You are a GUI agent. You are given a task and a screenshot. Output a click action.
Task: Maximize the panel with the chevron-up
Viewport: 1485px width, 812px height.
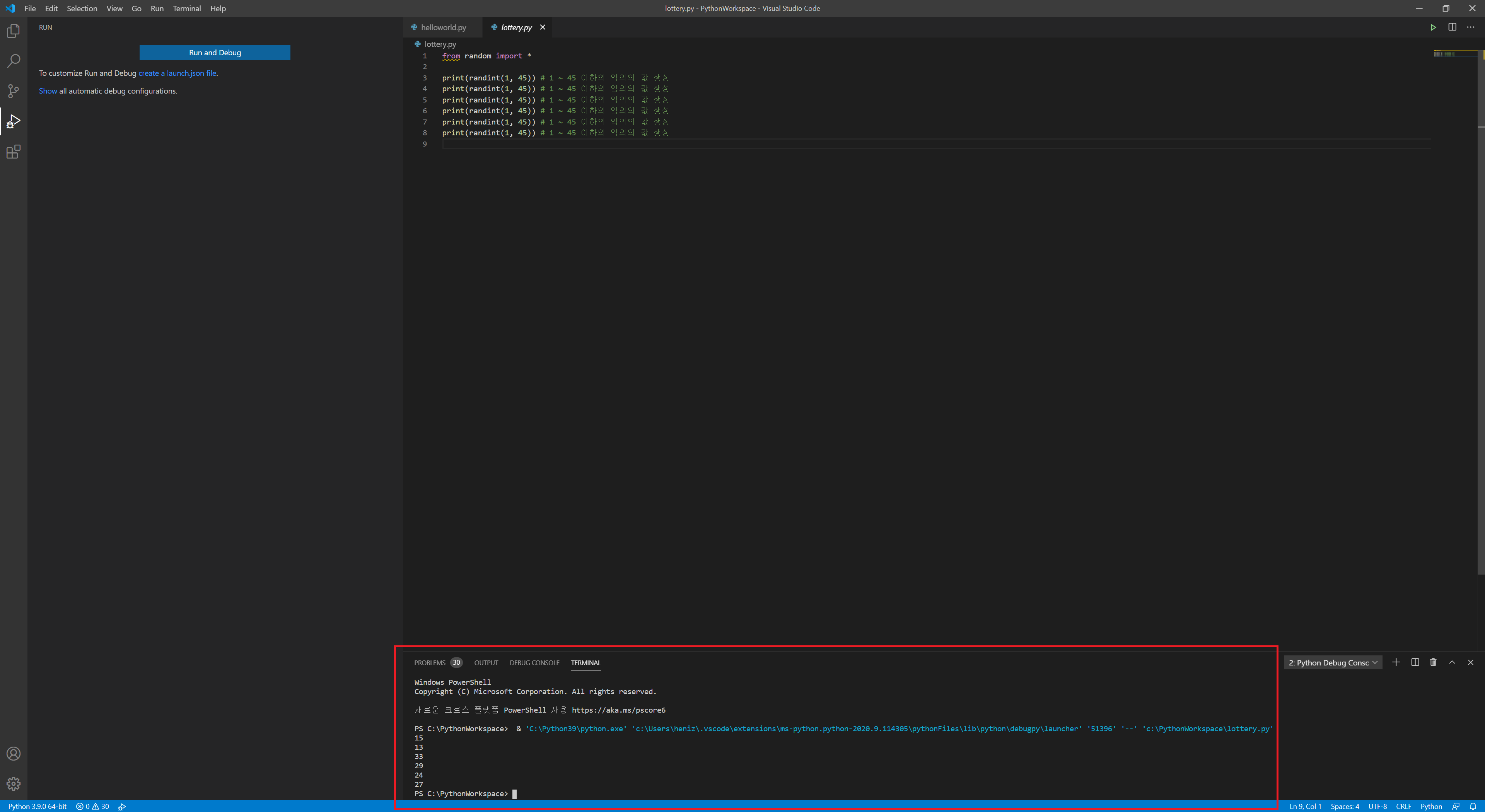(1452, 662)
